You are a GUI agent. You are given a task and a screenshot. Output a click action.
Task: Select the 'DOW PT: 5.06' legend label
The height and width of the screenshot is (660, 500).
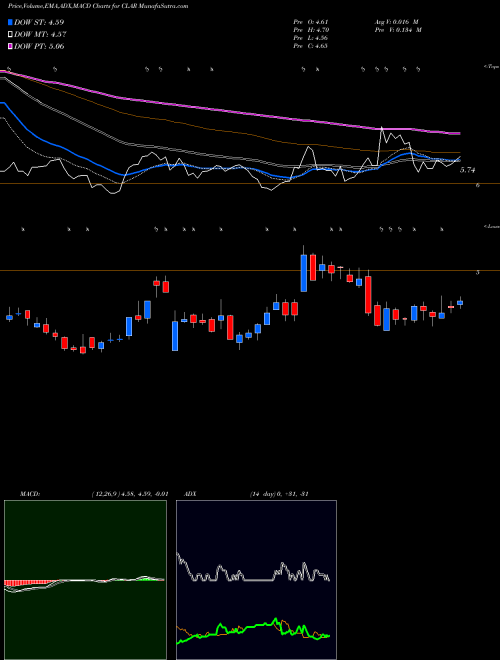click(x=39, y=46)
